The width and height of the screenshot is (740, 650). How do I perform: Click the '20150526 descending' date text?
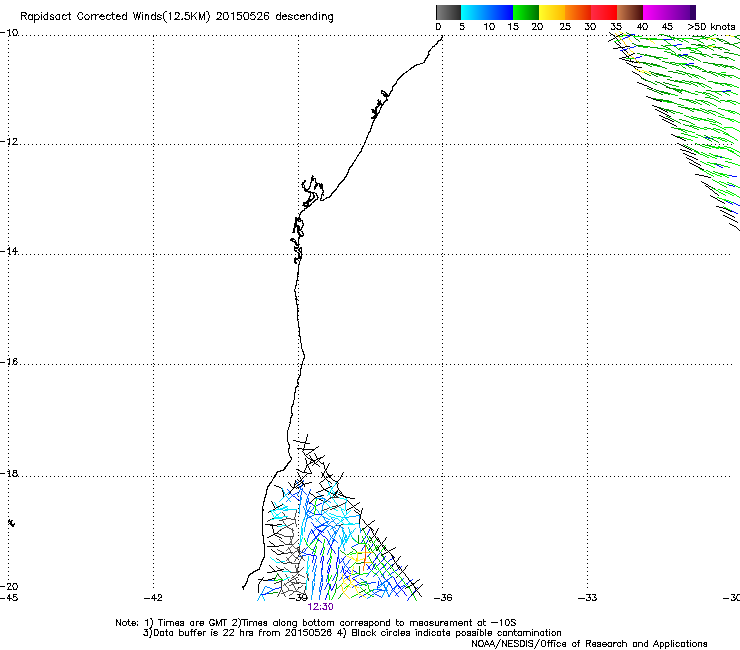(274, 17)
